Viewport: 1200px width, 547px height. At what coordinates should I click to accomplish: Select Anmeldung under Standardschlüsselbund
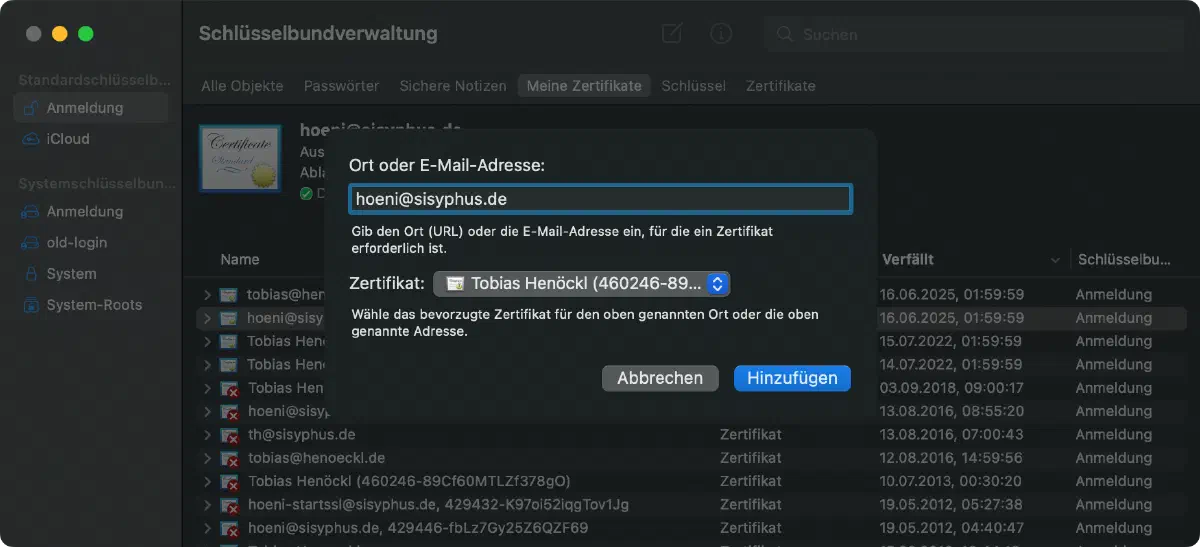point(91,108)
